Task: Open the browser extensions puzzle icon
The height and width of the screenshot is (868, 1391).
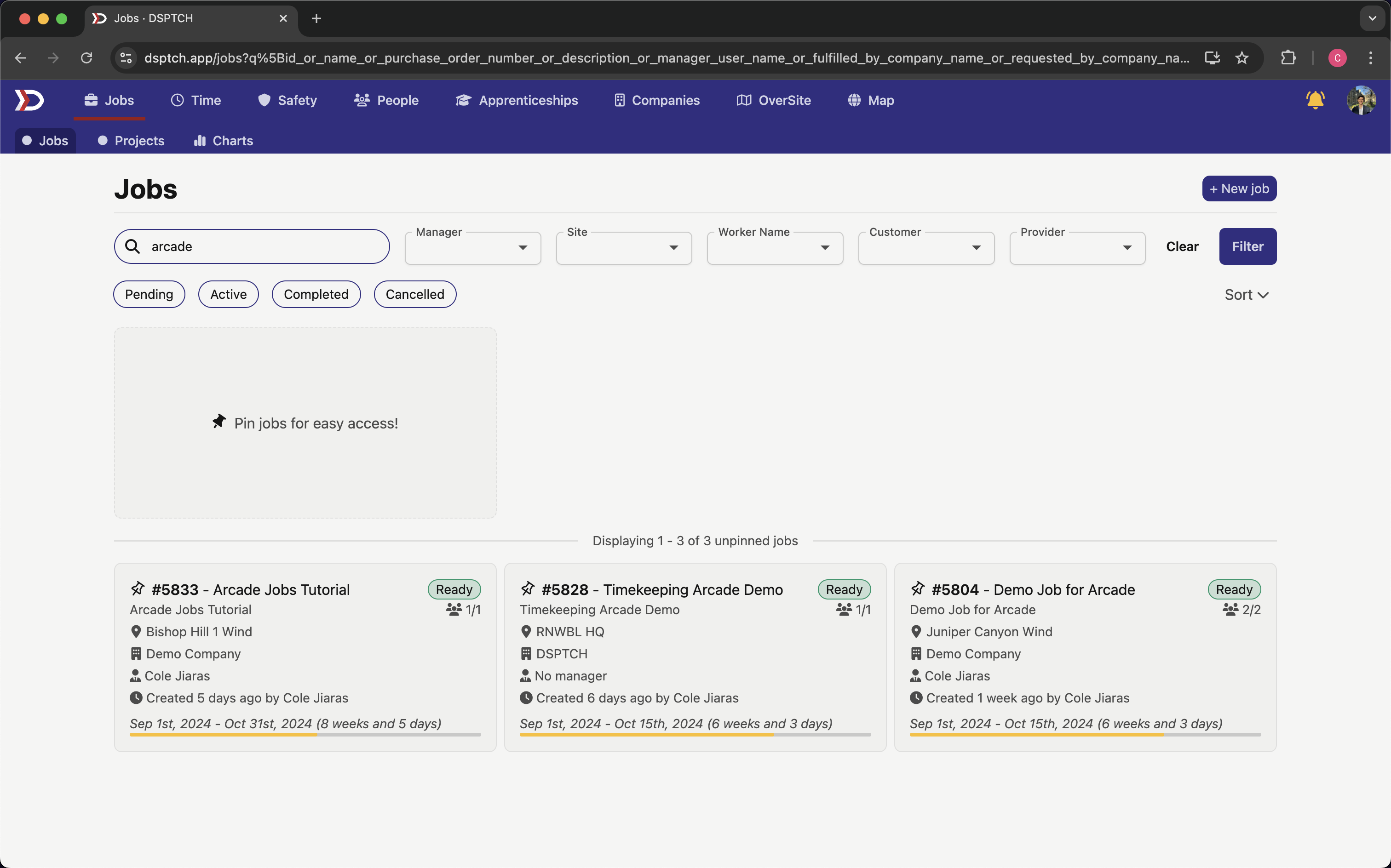Action: click(1288, 58)
